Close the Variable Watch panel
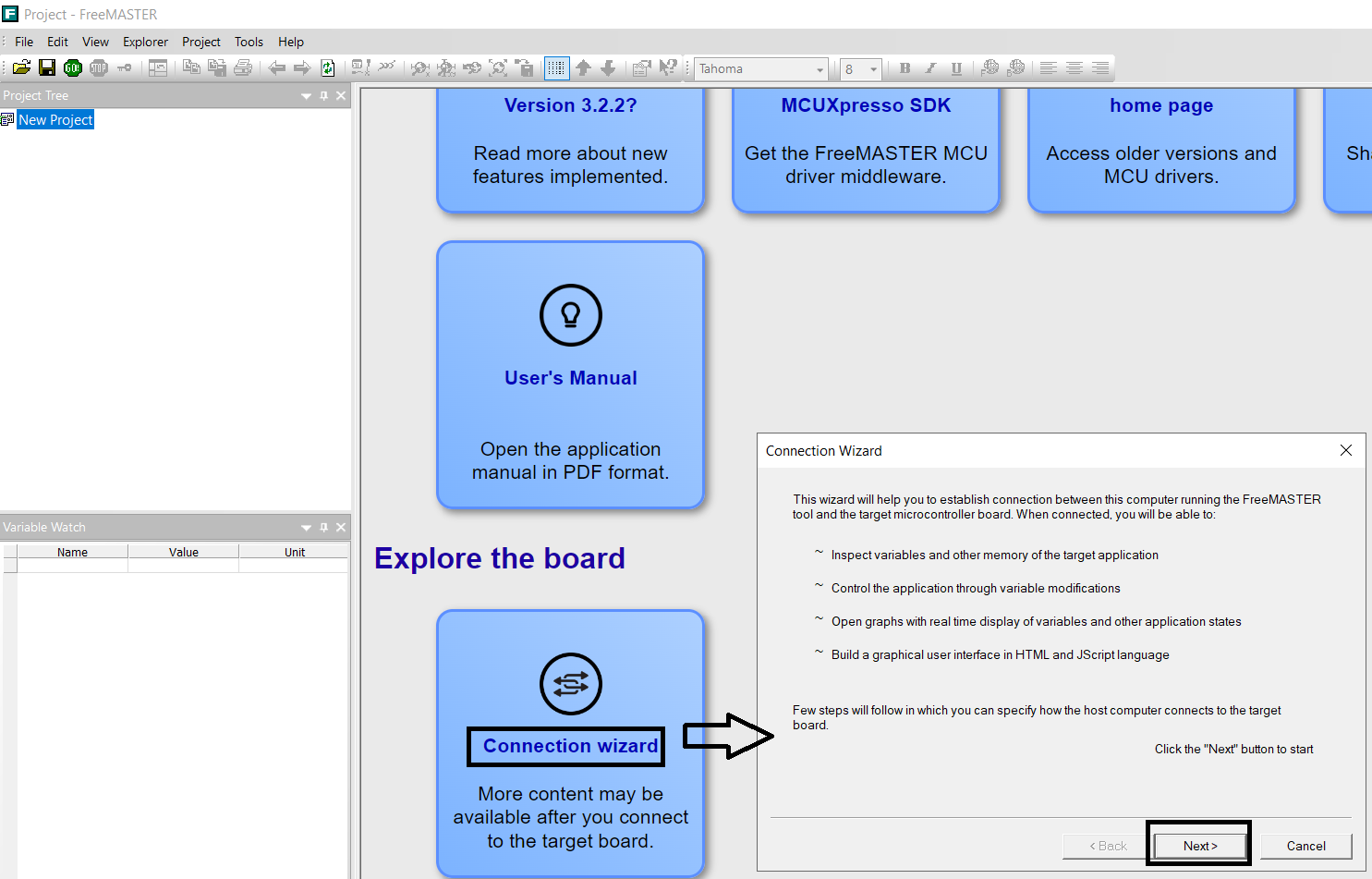 tap(341, 528)
